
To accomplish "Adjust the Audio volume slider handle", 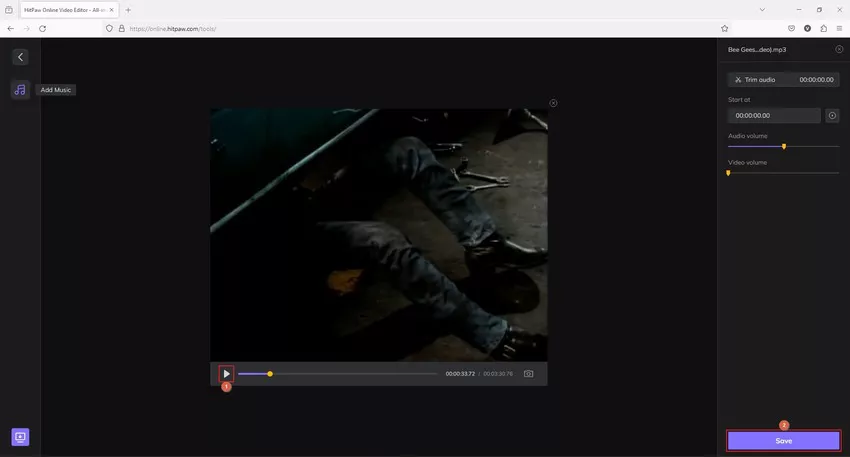I will click(784, 146).
